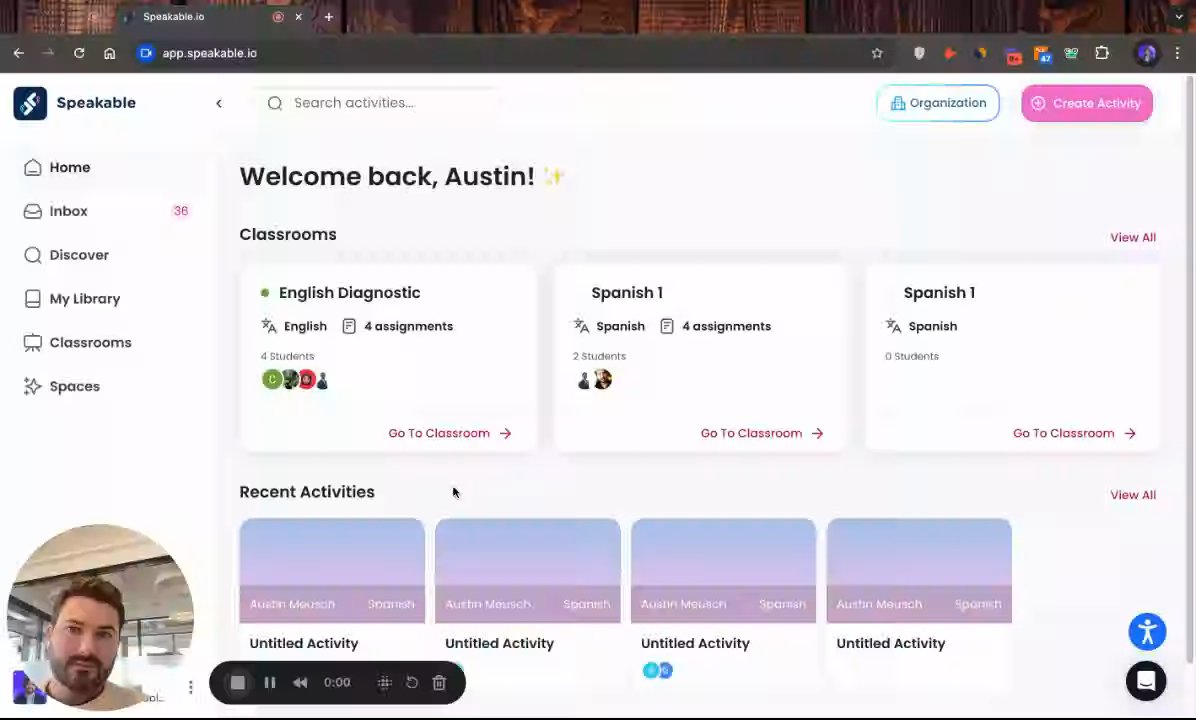Go To Classroom for Spanish 1 with 2 students
Screen dimensions: 1196x720
[762, 433]
